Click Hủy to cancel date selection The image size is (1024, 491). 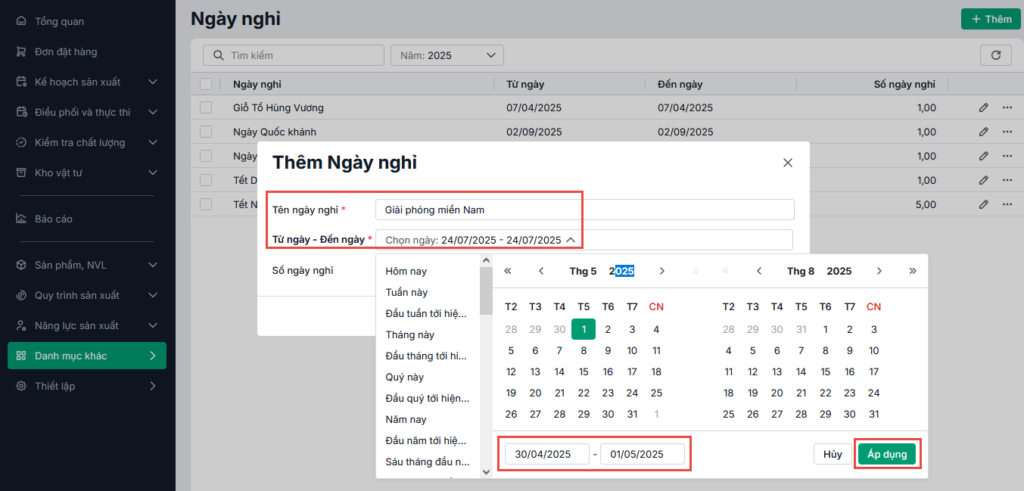point(832,454)
